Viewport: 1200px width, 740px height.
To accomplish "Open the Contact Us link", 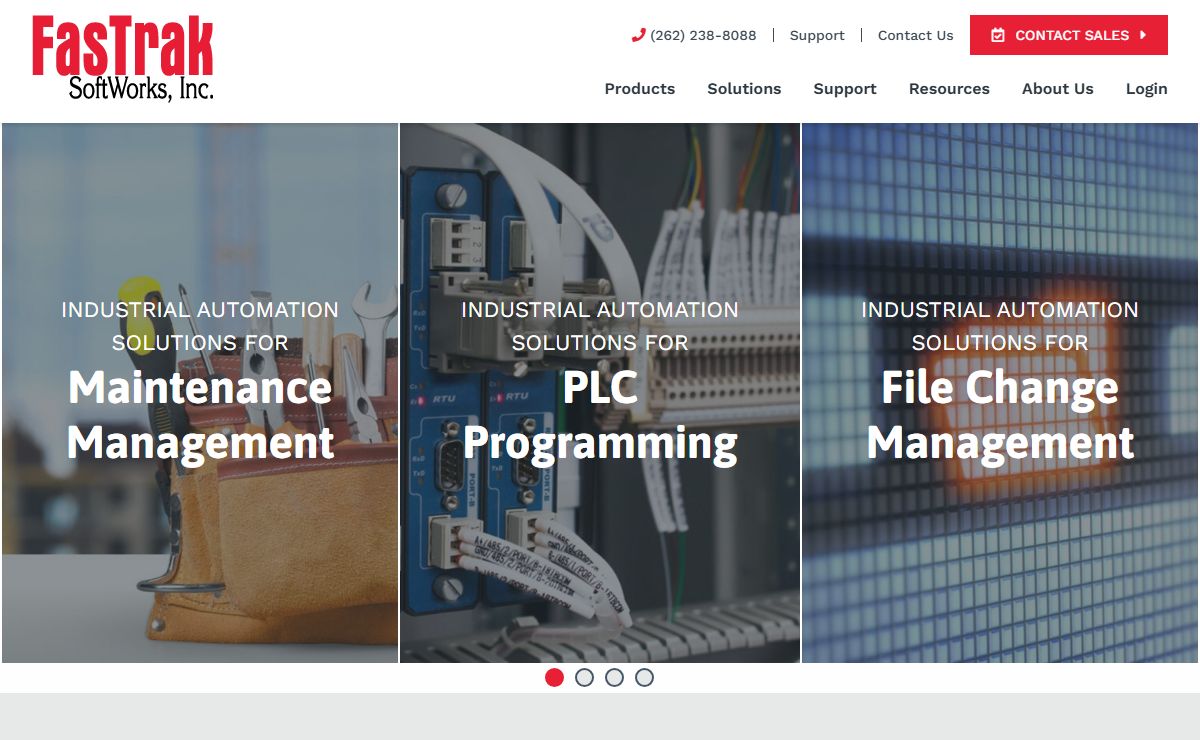I will coord(916,35).
